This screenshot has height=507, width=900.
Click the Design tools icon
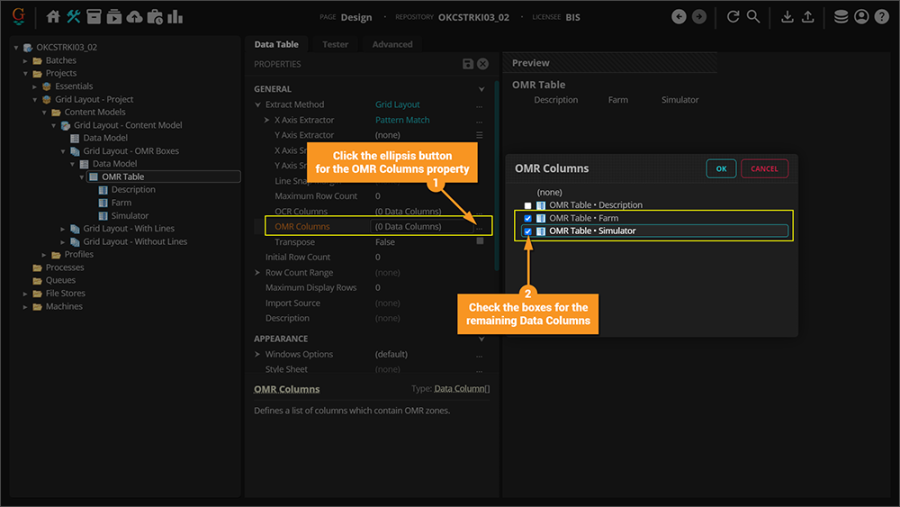[x=73, y=17]
